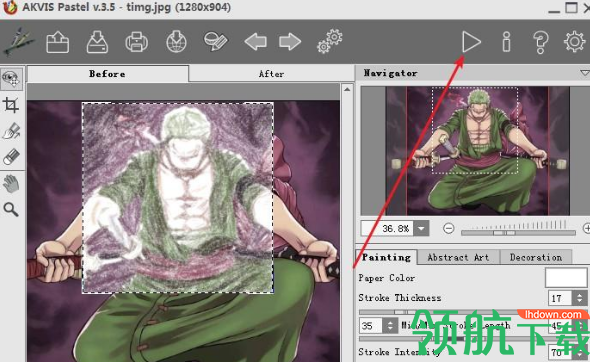Open the guiding strokes pencil icon
The image size is (590, 362).
(x=216, y=41)
